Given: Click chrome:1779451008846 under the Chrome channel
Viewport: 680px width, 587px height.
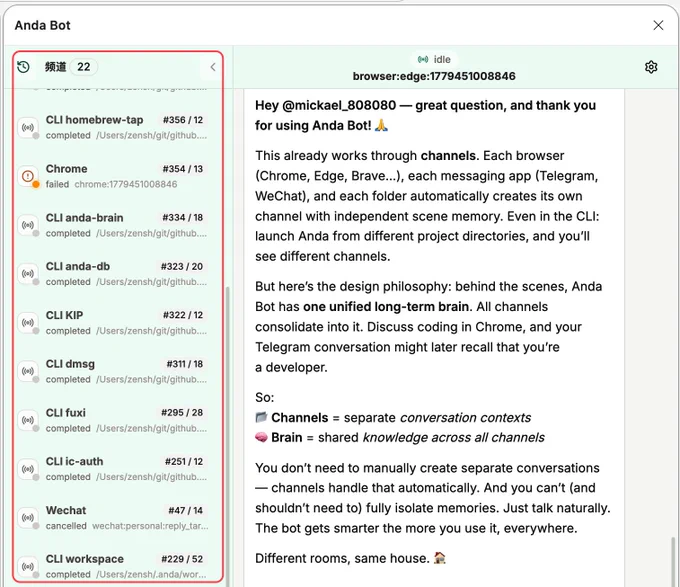Looking at the screenshot, I should tap(126, 184).
